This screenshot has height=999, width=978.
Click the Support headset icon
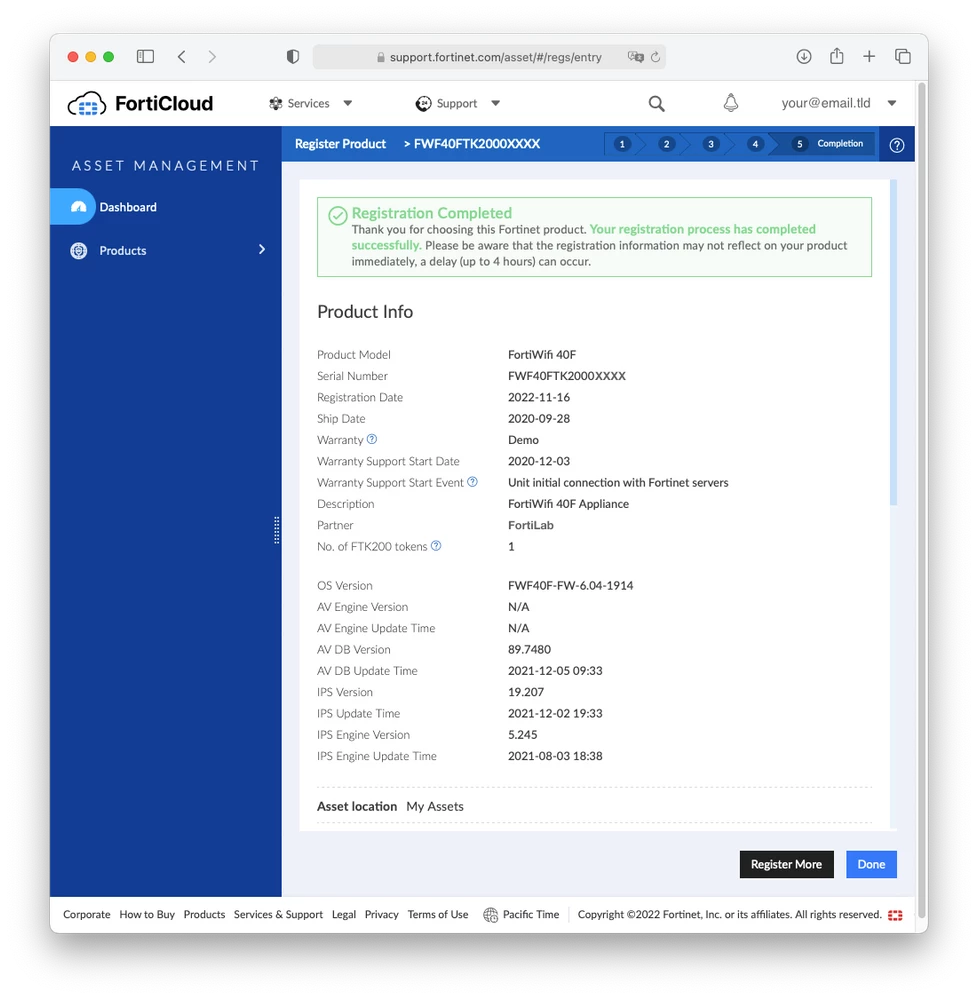[x=423, y=103]
